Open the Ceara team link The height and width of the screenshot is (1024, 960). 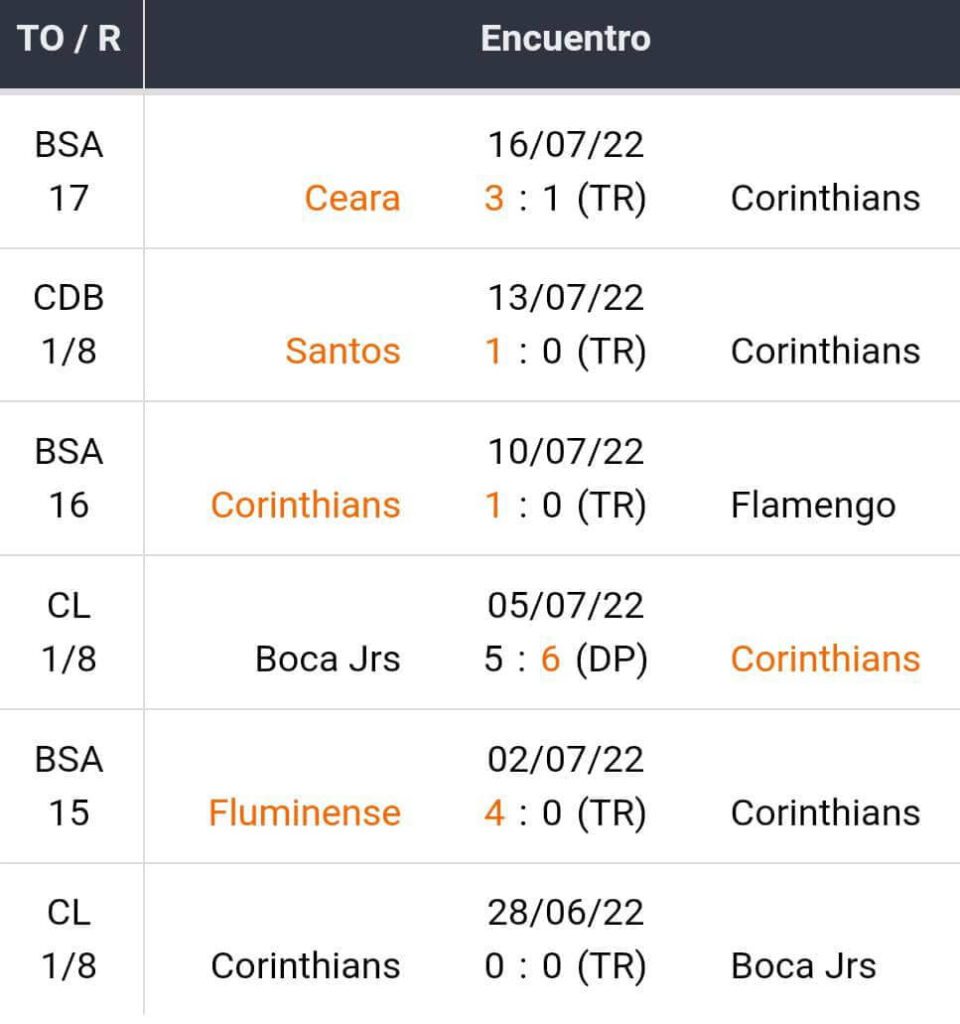tap(352, 198)
